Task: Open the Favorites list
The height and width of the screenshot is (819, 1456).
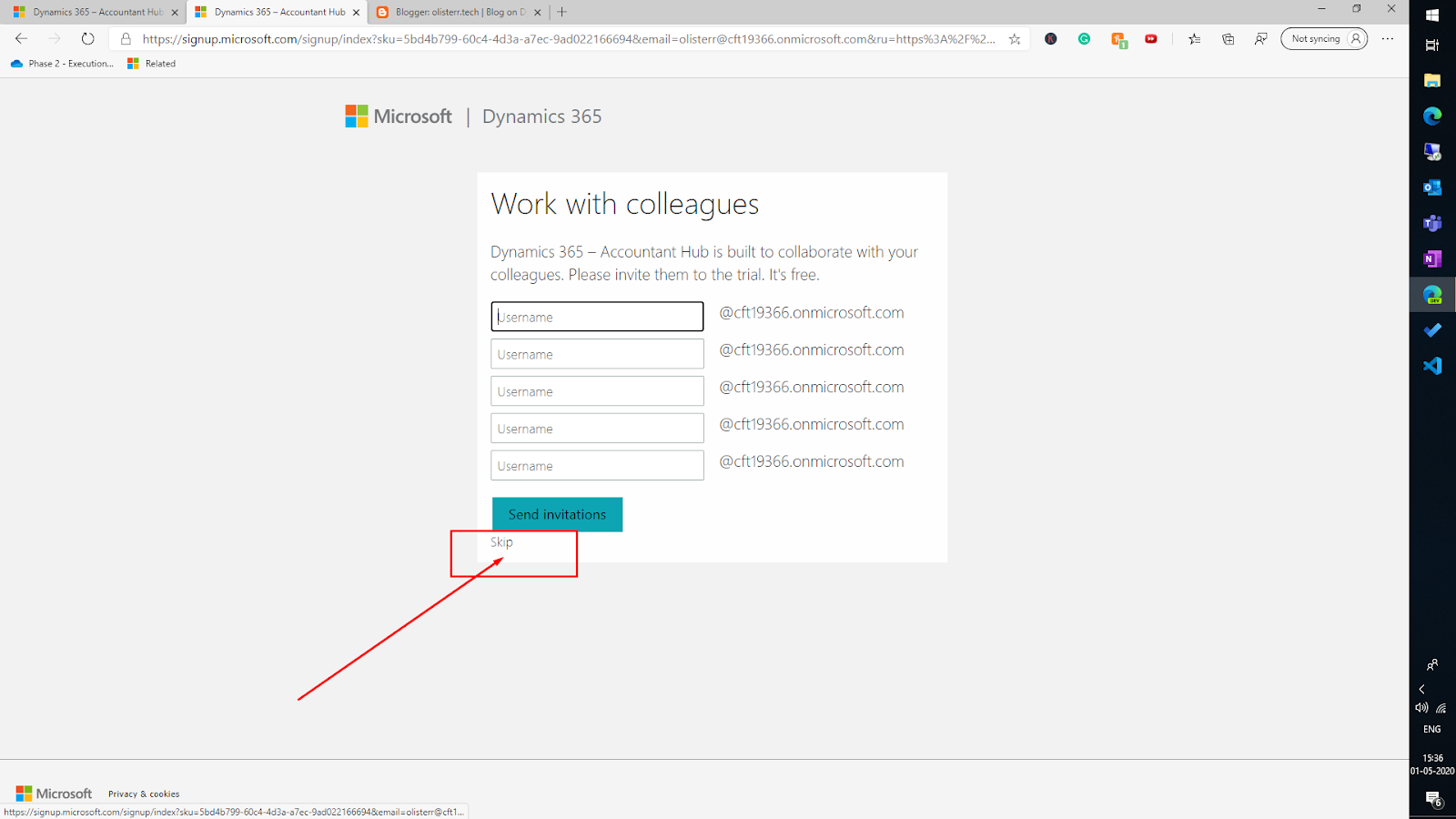Action: pyautogui.click(x=1195, y=39)
